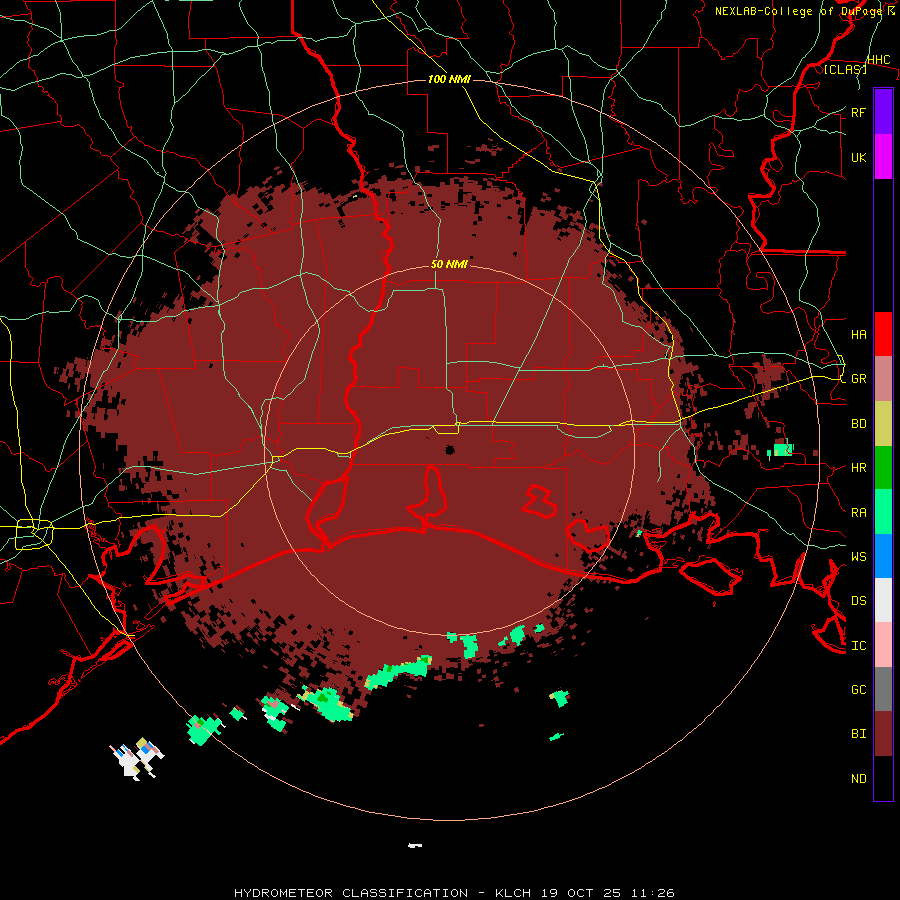Screen dimensions: 900x900
Task: Click the HR dark green legend swatch
Action: pos(883,467)
